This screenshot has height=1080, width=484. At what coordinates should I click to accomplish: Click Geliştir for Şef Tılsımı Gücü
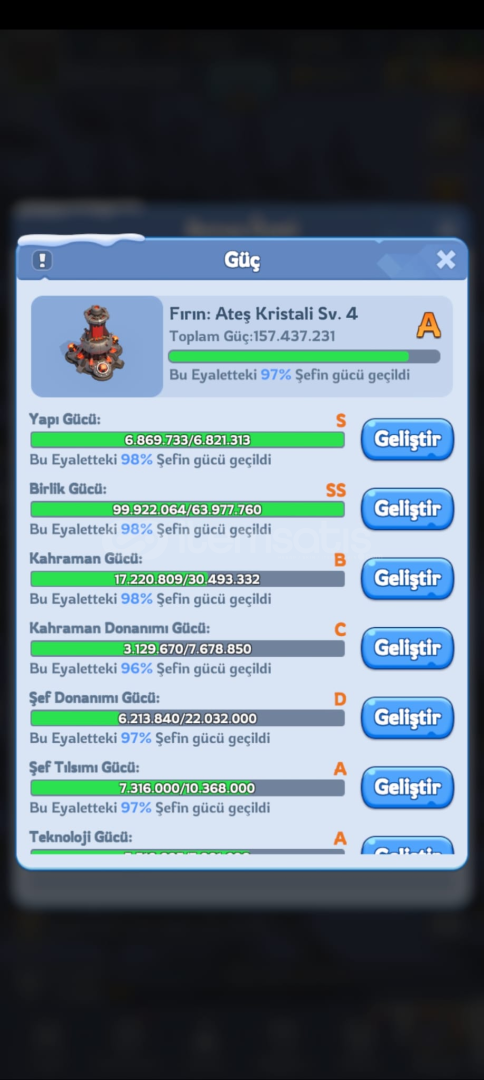(408, 787)
